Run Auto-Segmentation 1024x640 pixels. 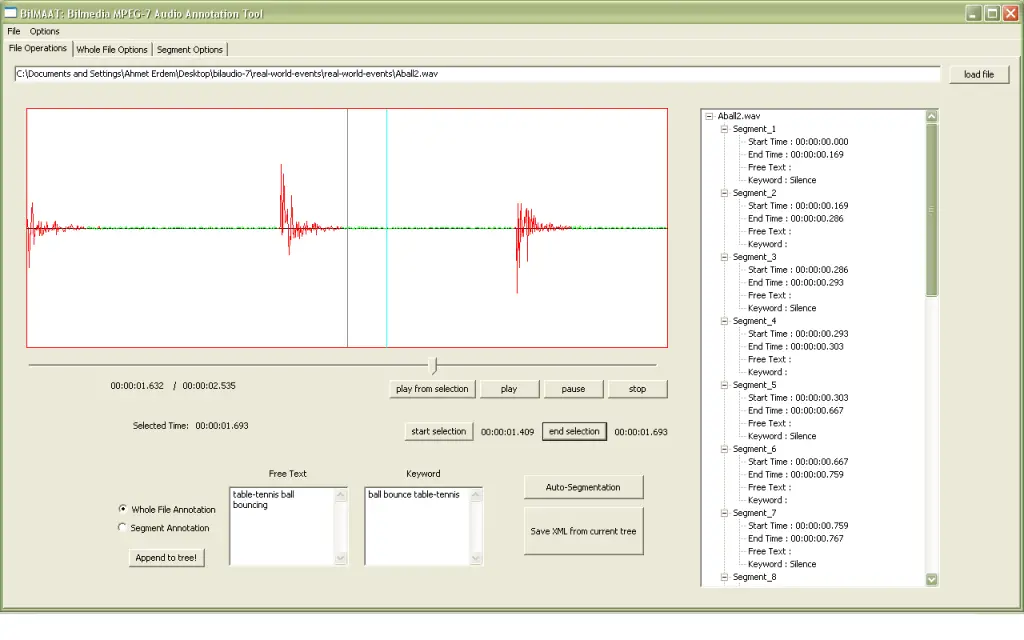point(583,487)
